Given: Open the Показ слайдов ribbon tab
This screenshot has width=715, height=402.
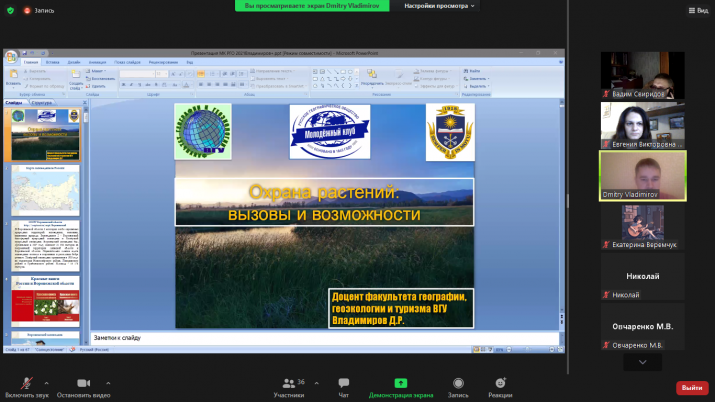Looking at the screenshot, I should [x=127, y=62].
